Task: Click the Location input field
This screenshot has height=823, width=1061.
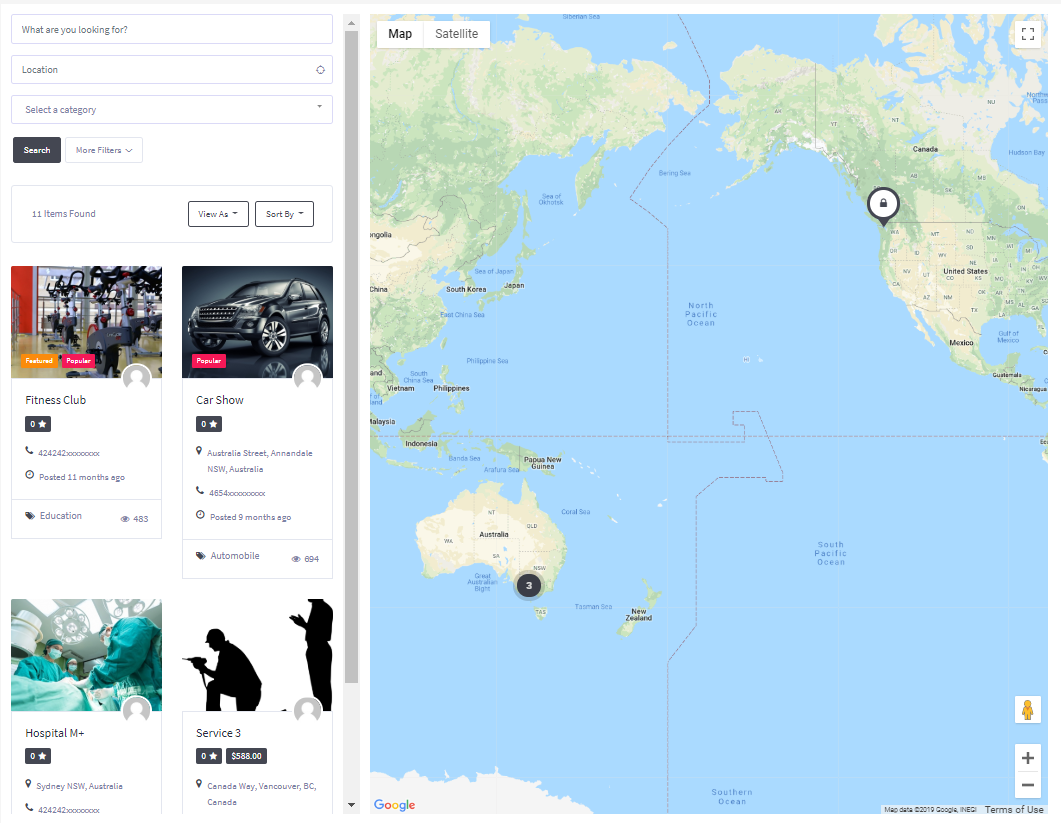Action: coord(172,70)
